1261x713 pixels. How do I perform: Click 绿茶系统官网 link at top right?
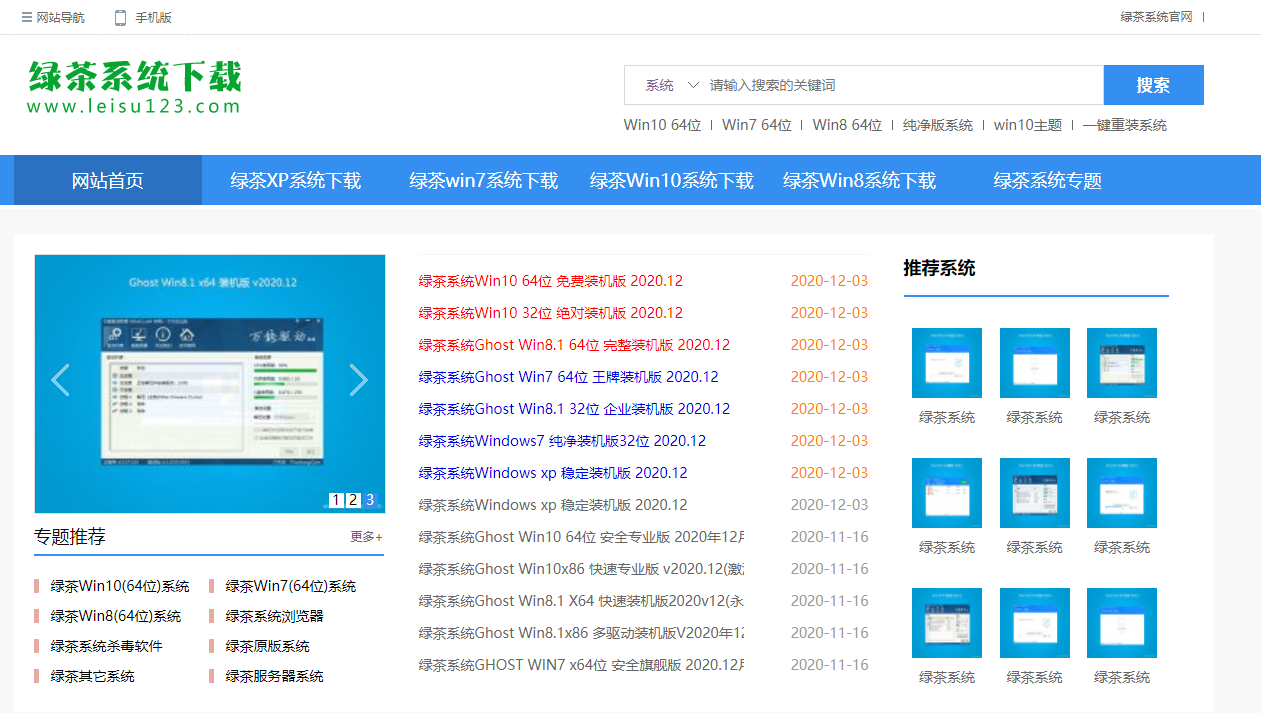pyautogui.click(x=1156, y=17)
